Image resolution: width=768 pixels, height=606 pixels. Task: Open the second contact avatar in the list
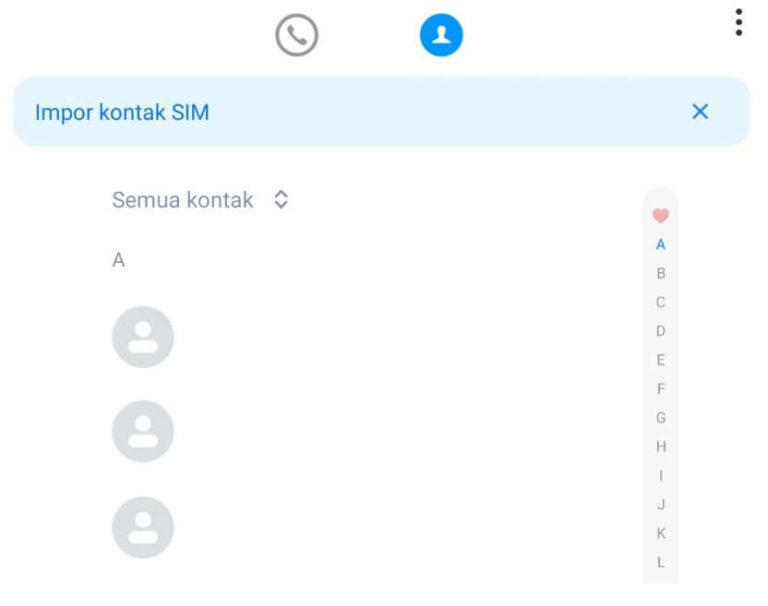click(143, 432)
